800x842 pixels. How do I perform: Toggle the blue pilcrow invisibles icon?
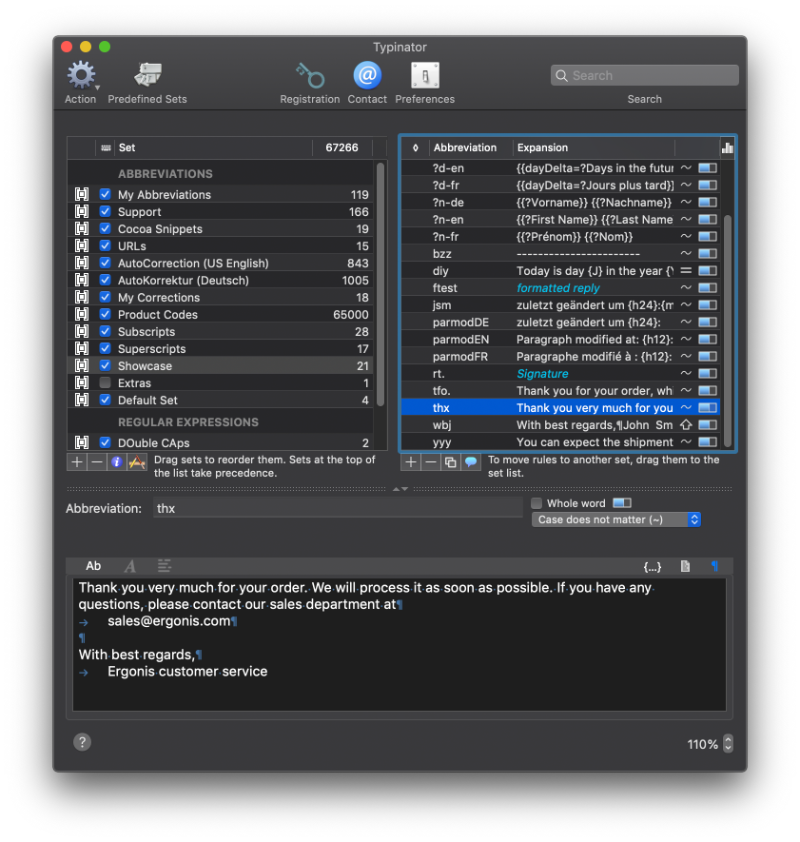click(x=714, y=566)
